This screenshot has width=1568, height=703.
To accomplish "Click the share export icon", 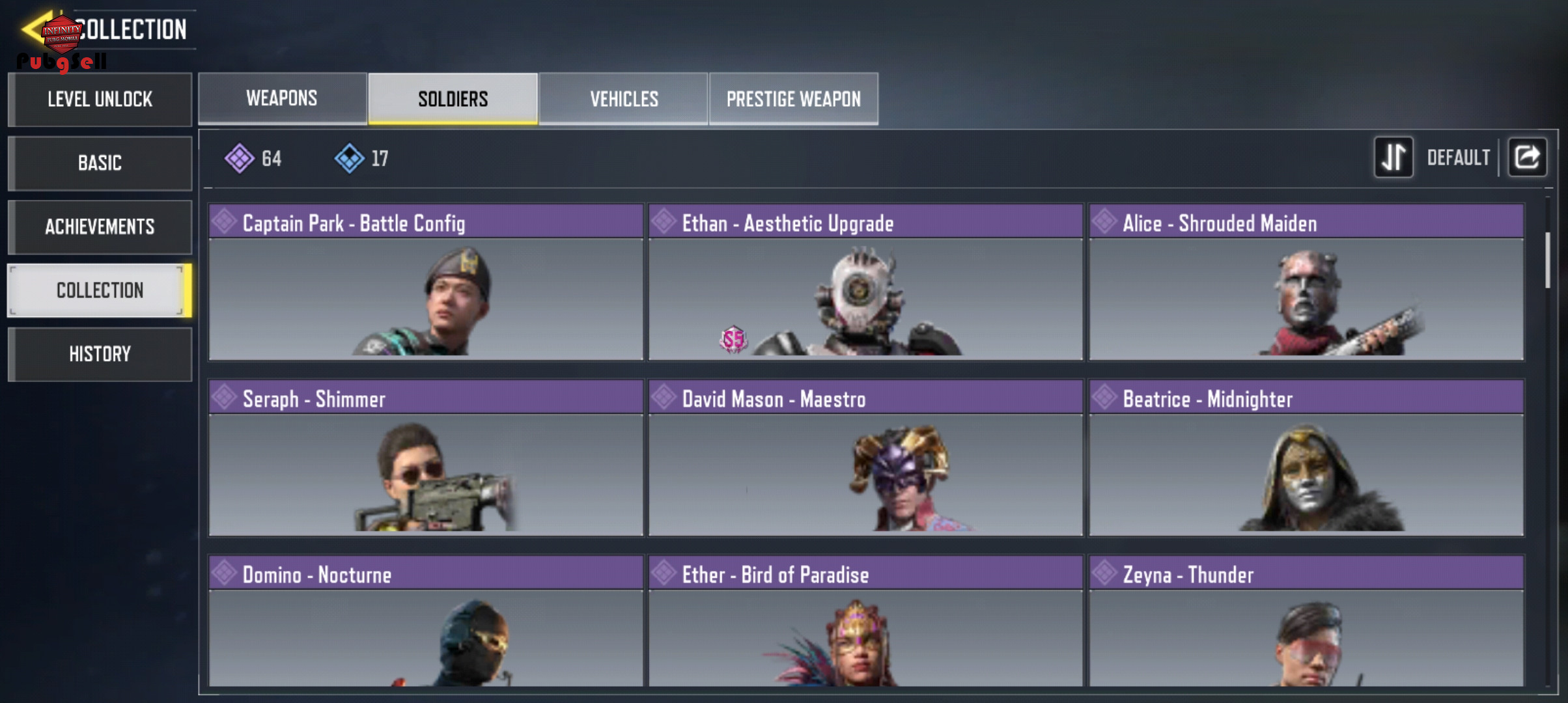I will pos(1527,157).
